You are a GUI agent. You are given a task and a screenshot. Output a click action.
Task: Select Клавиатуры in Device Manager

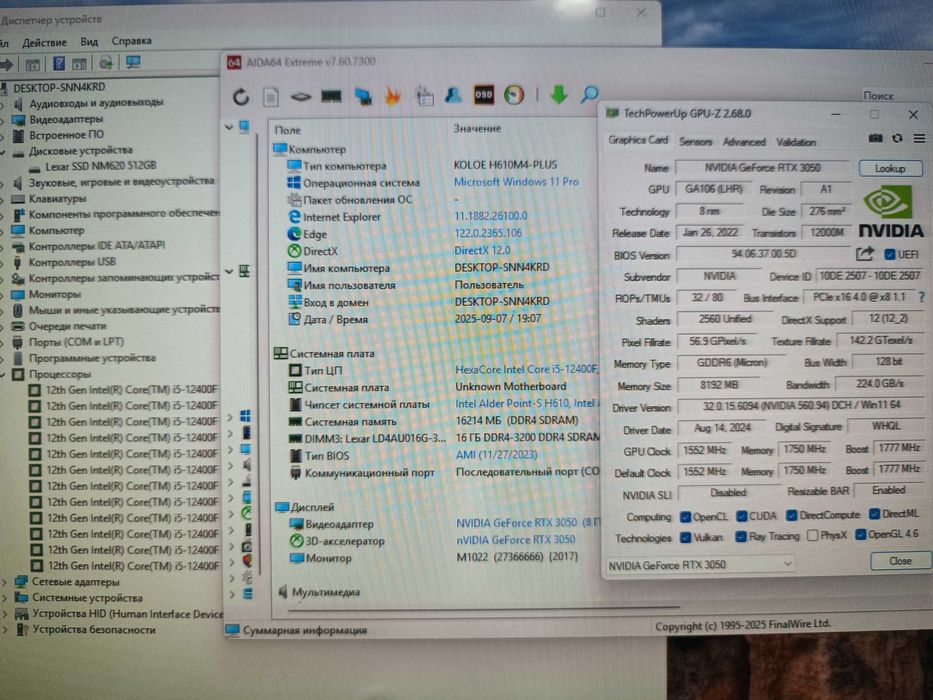[x=57, y=198]
